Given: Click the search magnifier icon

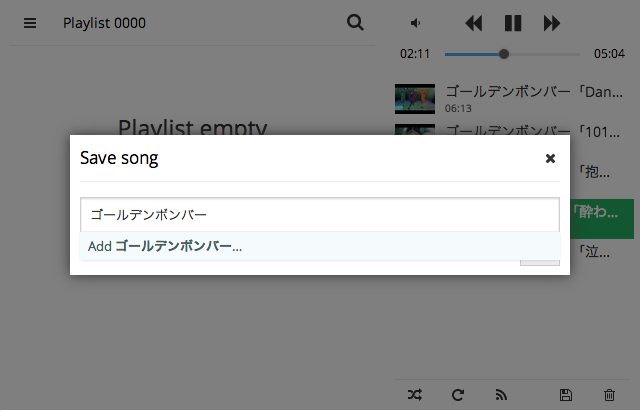Looking at the screenshot, I should [355, 22].
